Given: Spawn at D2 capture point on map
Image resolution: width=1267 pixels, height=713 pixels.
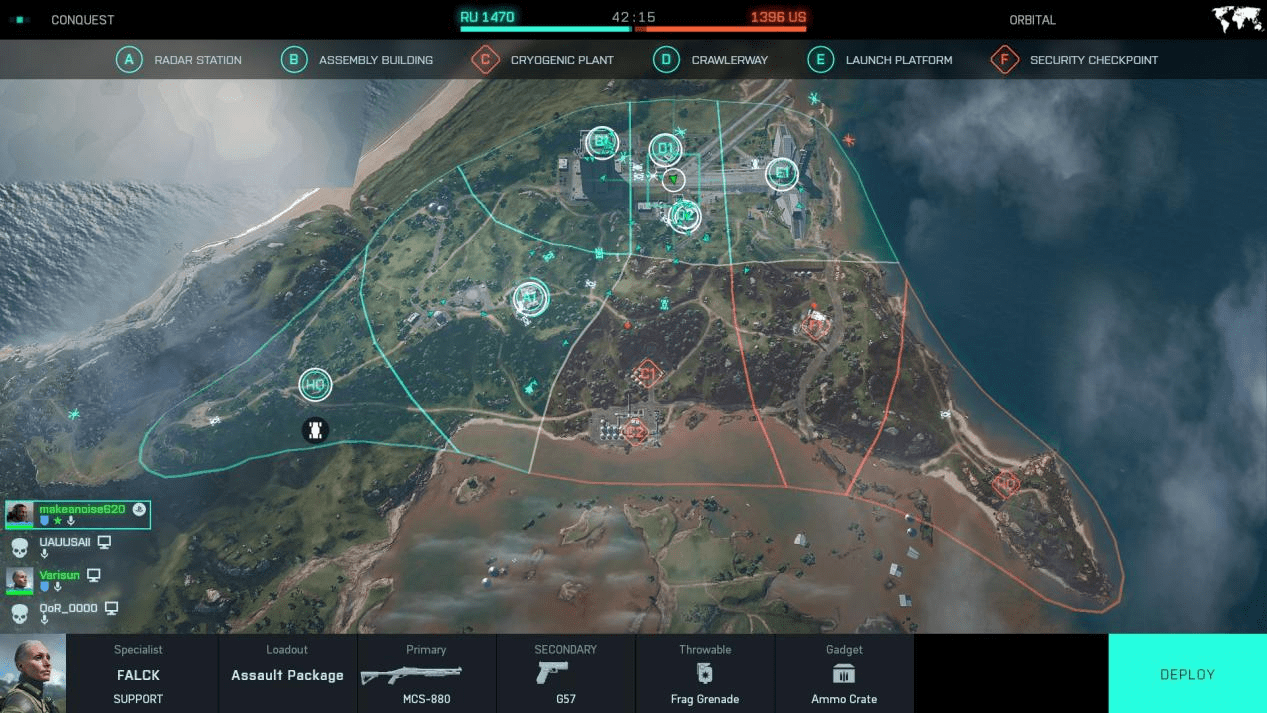Looking at the screenshot, I should coord(684,214).
